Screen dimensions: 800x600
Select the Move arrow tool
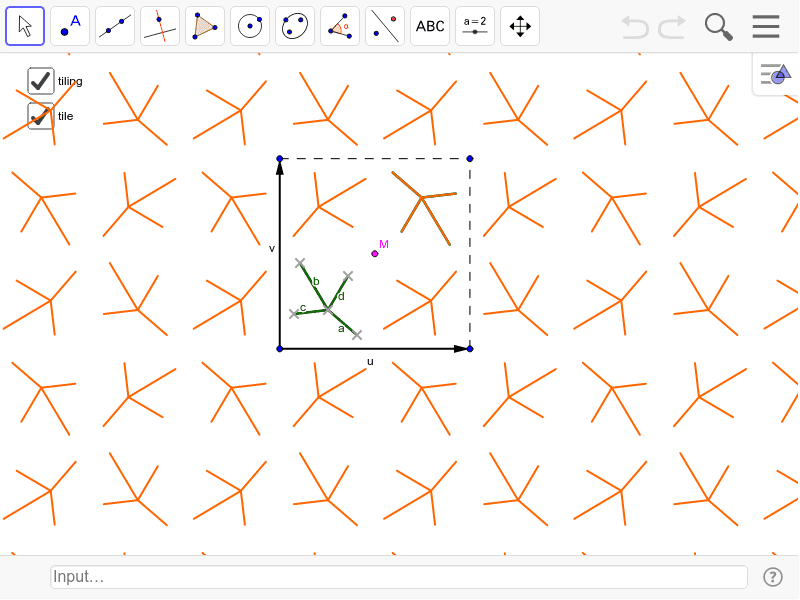click(x=25, y=26)
